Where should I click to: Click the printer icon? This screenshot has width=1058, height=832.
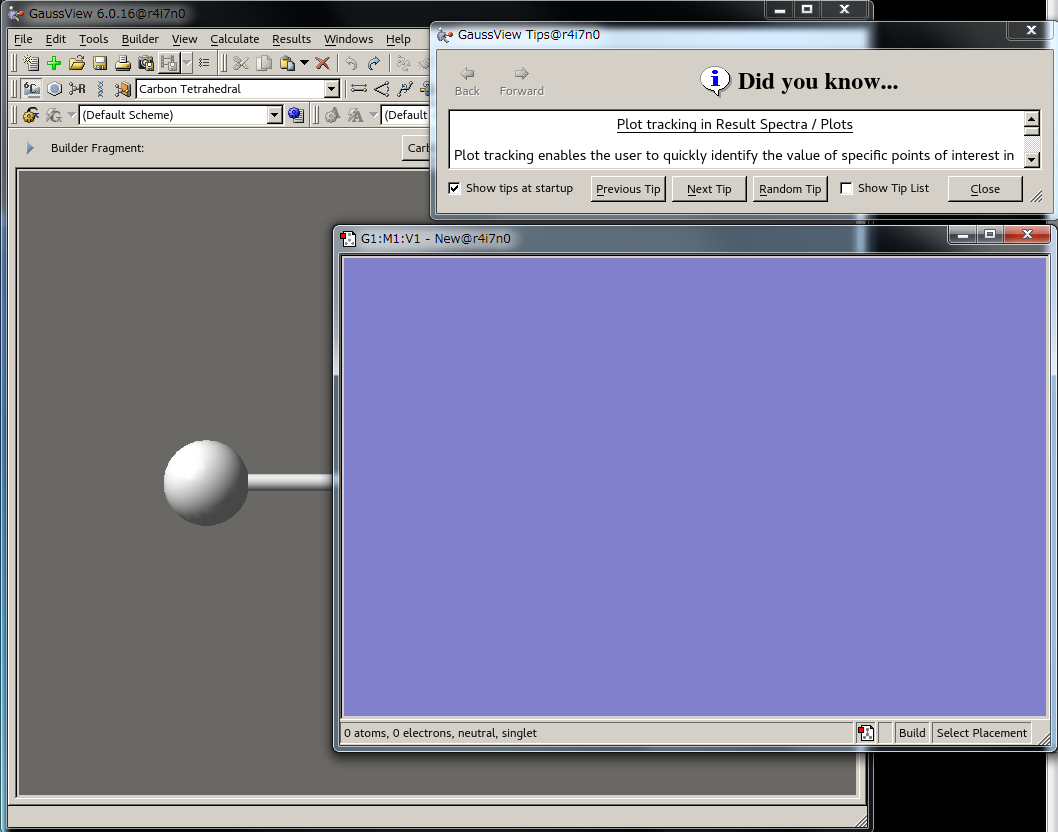[123, 63]
